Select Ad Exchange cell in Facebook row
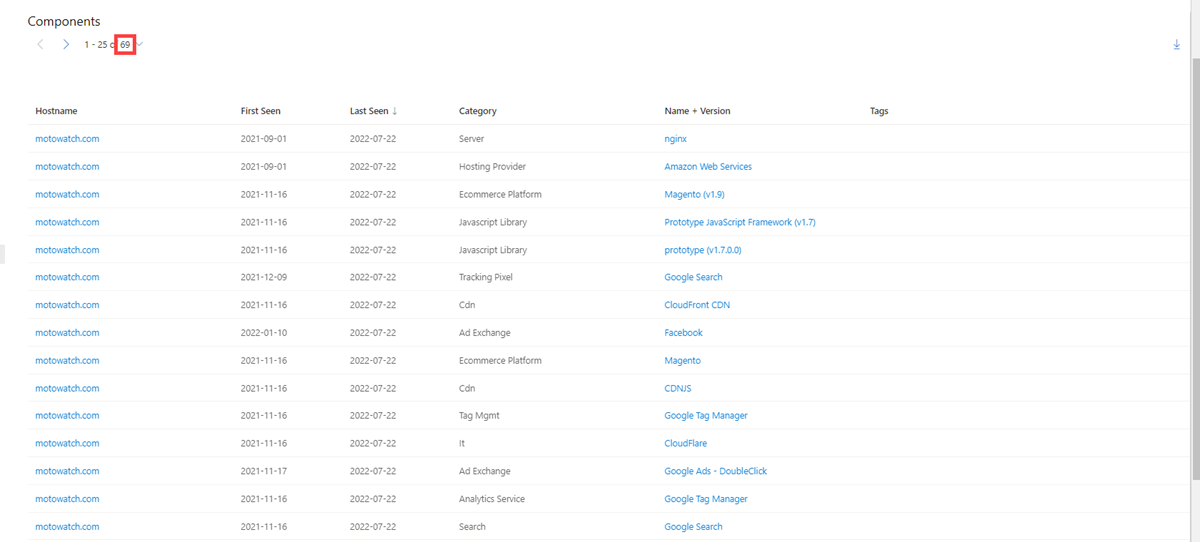 click(x=485, y=333)
